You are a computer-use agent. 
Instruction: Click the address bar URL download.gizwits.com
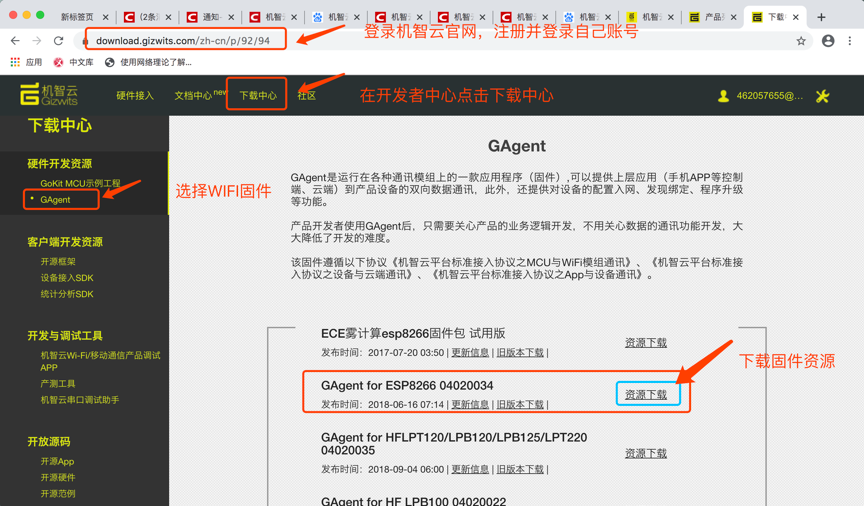183,41
